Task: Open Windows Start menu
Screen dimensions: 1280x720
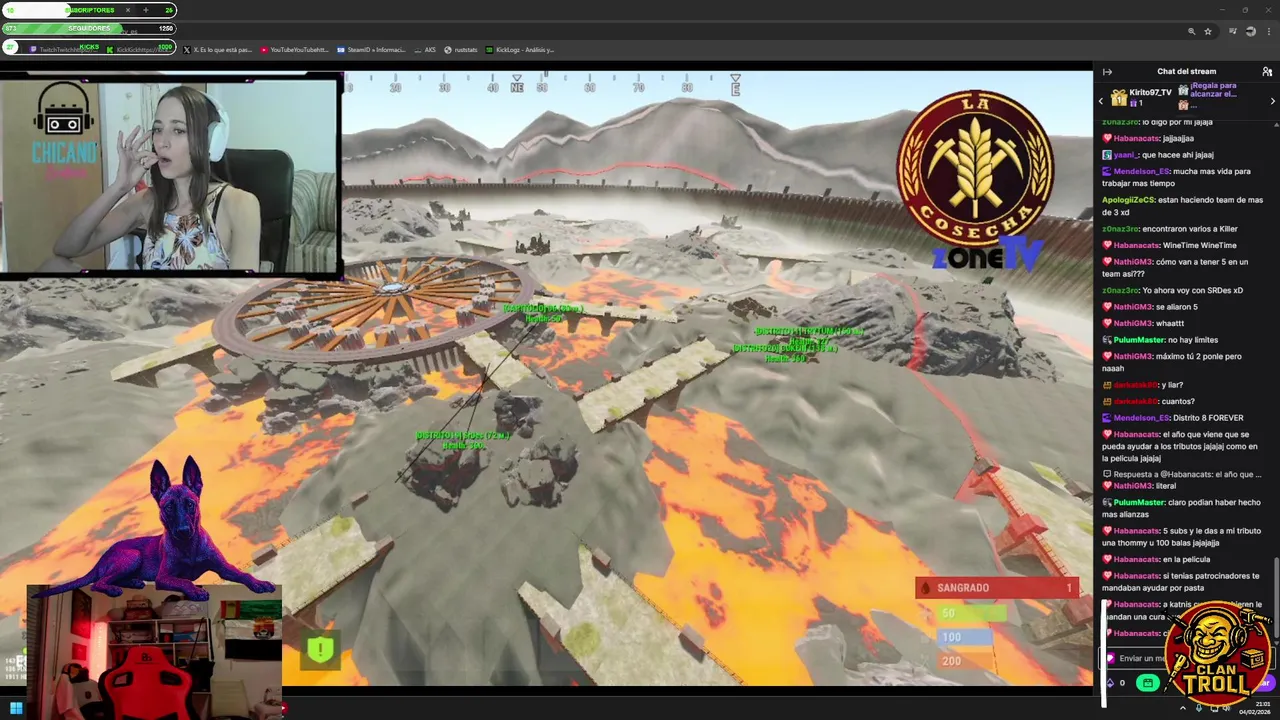Action: [x=16, y=708]
